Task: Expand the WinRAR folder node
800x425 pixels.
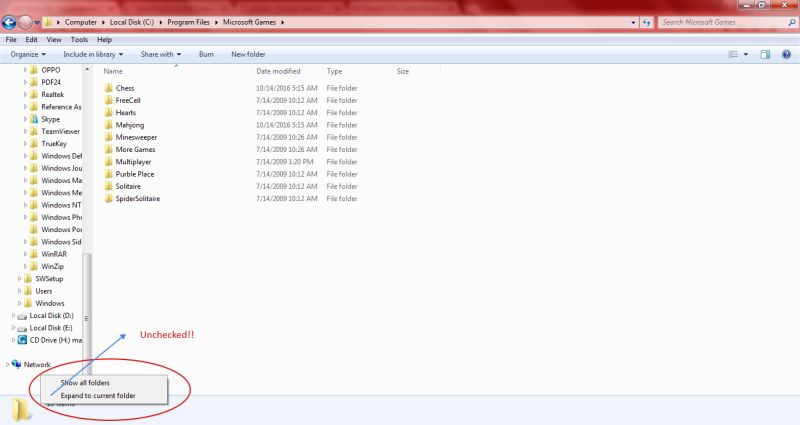Action: (25, 254)
